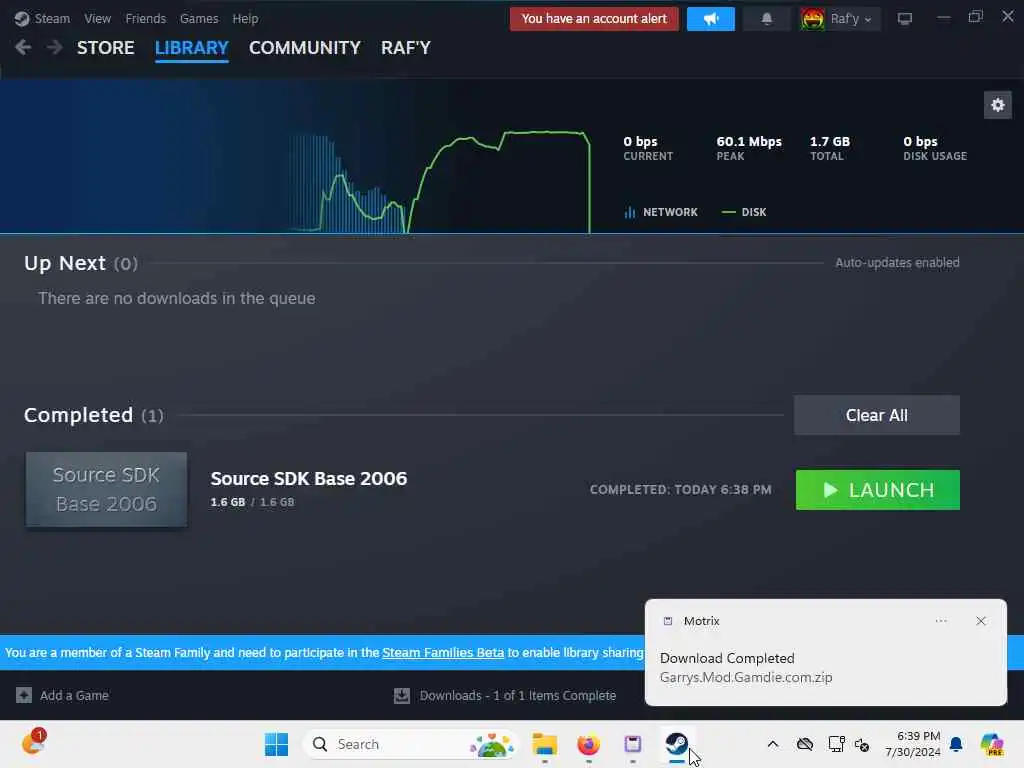Image resolution: width=1024 pixels, height=768 pixels.
Task: Click the muted volume tray icon
Action: click(862, 745)
